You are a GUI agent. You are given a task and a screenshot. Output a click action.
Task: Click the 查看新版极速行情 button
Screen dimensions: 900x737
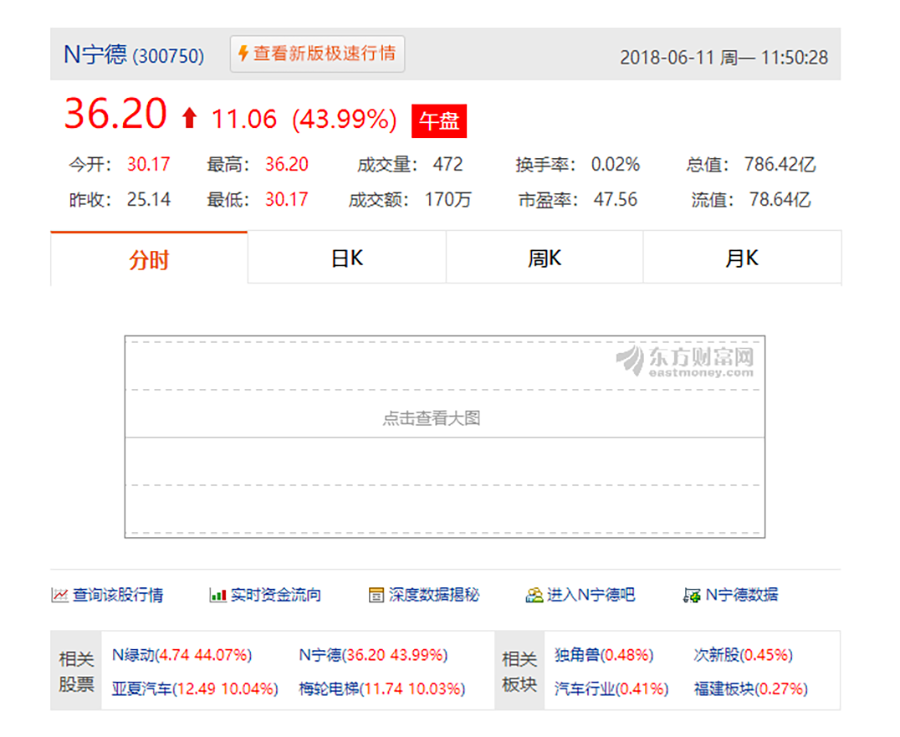[317, 54]
